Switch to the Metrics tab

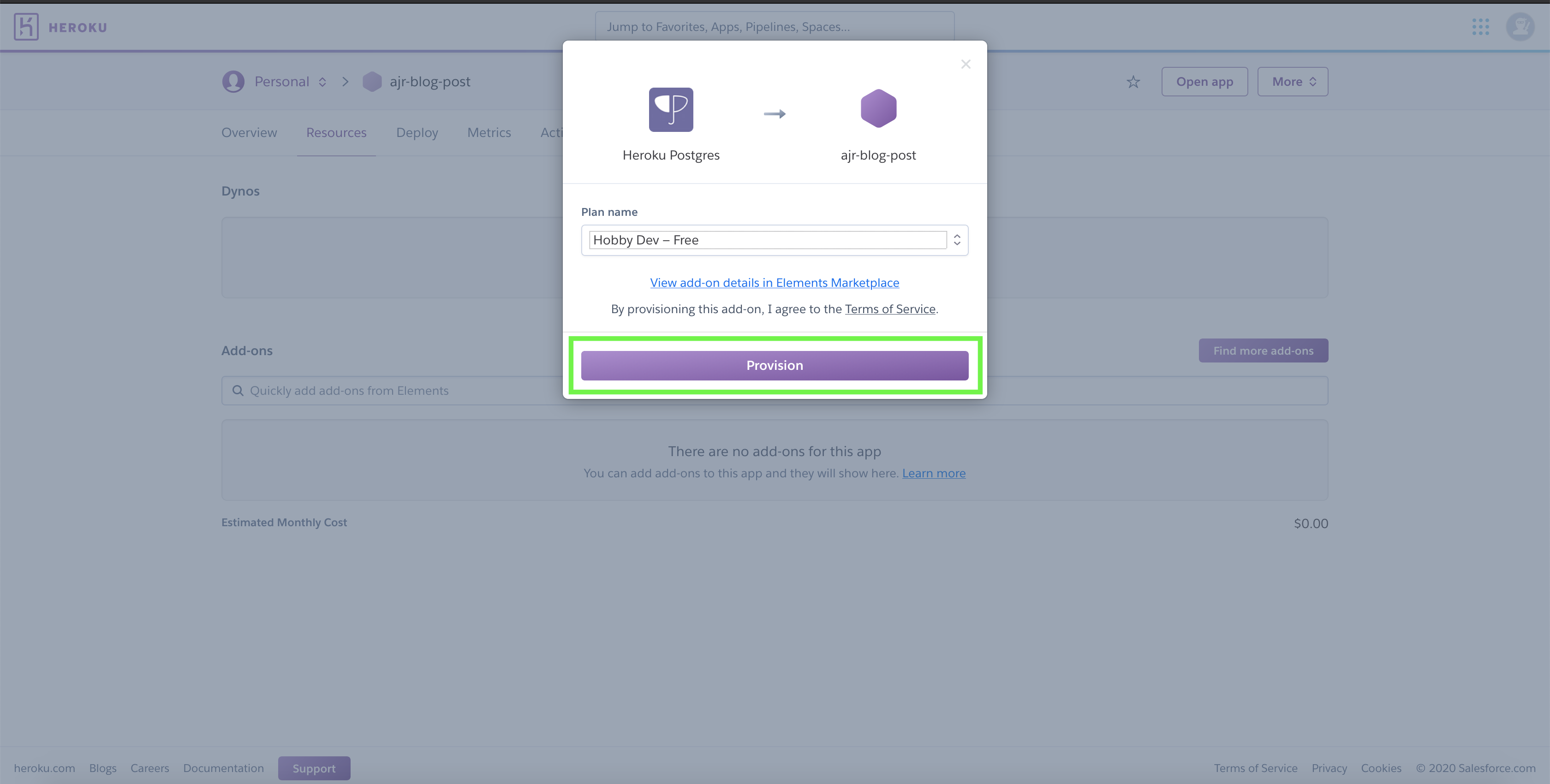[x=489, y=132]
